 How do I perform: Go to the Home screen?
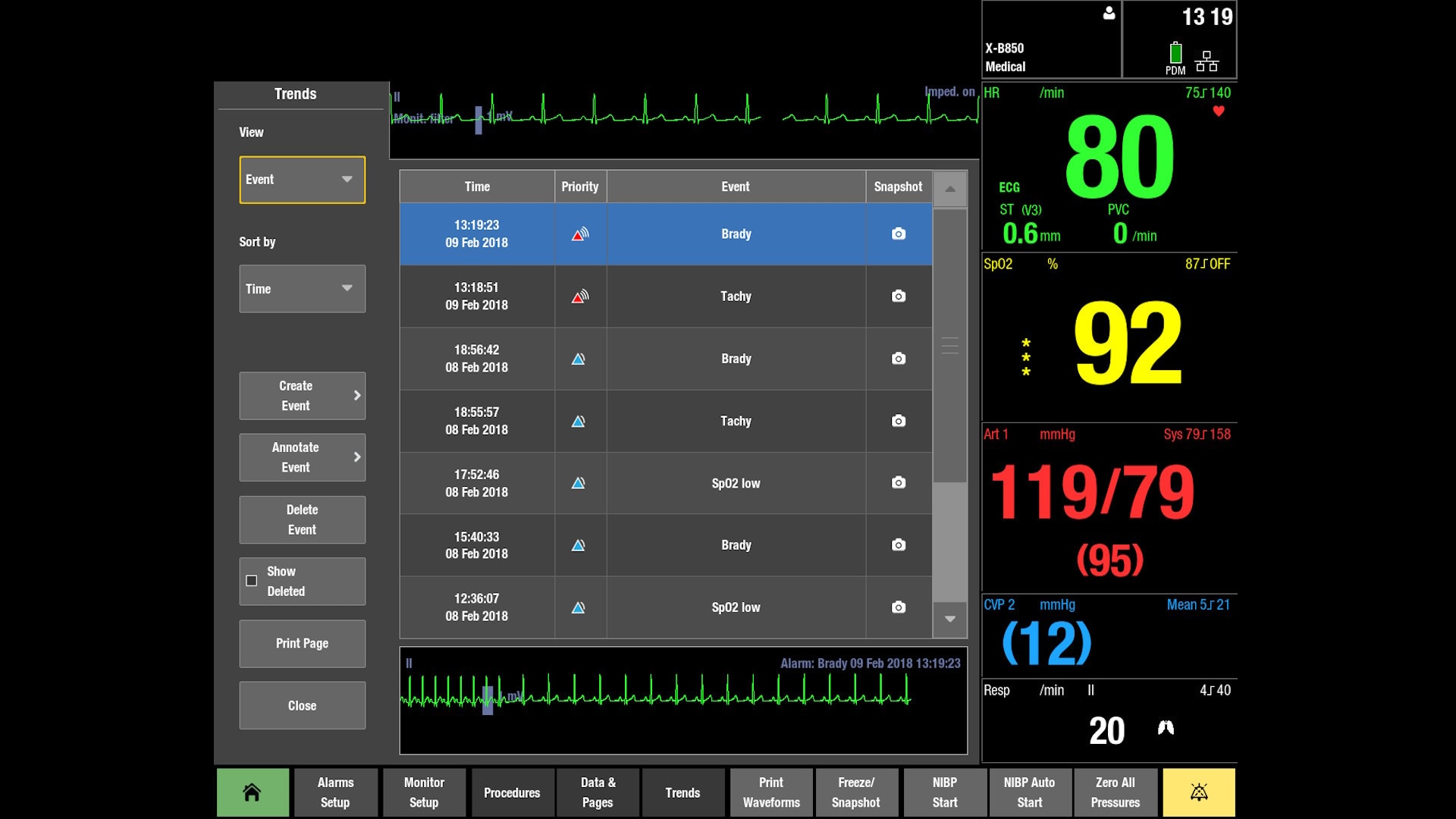coord(253,792)
